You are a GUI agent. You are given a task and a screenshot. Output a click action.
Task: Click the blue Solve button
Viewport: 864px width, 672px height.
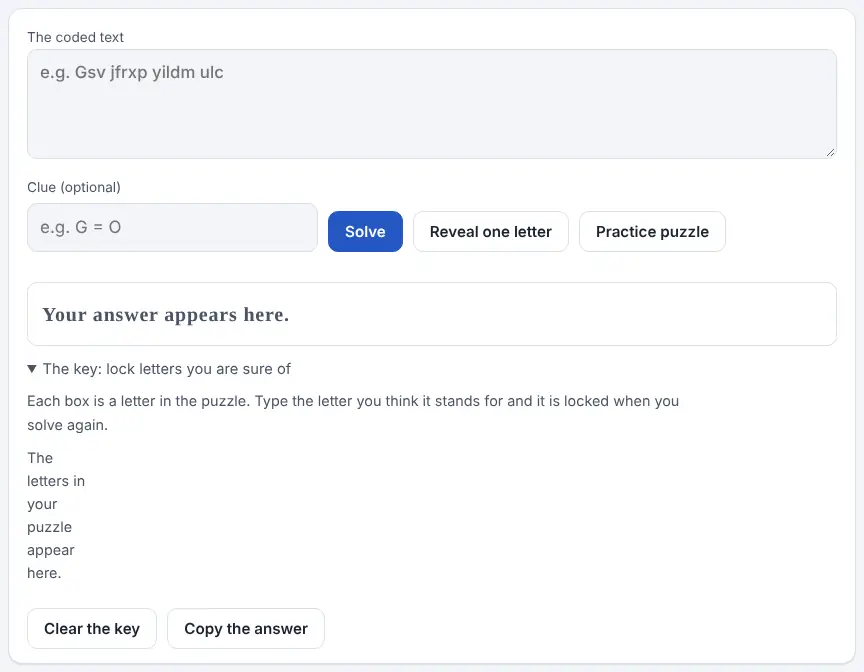pyautogui.click(x=365, y=231)
